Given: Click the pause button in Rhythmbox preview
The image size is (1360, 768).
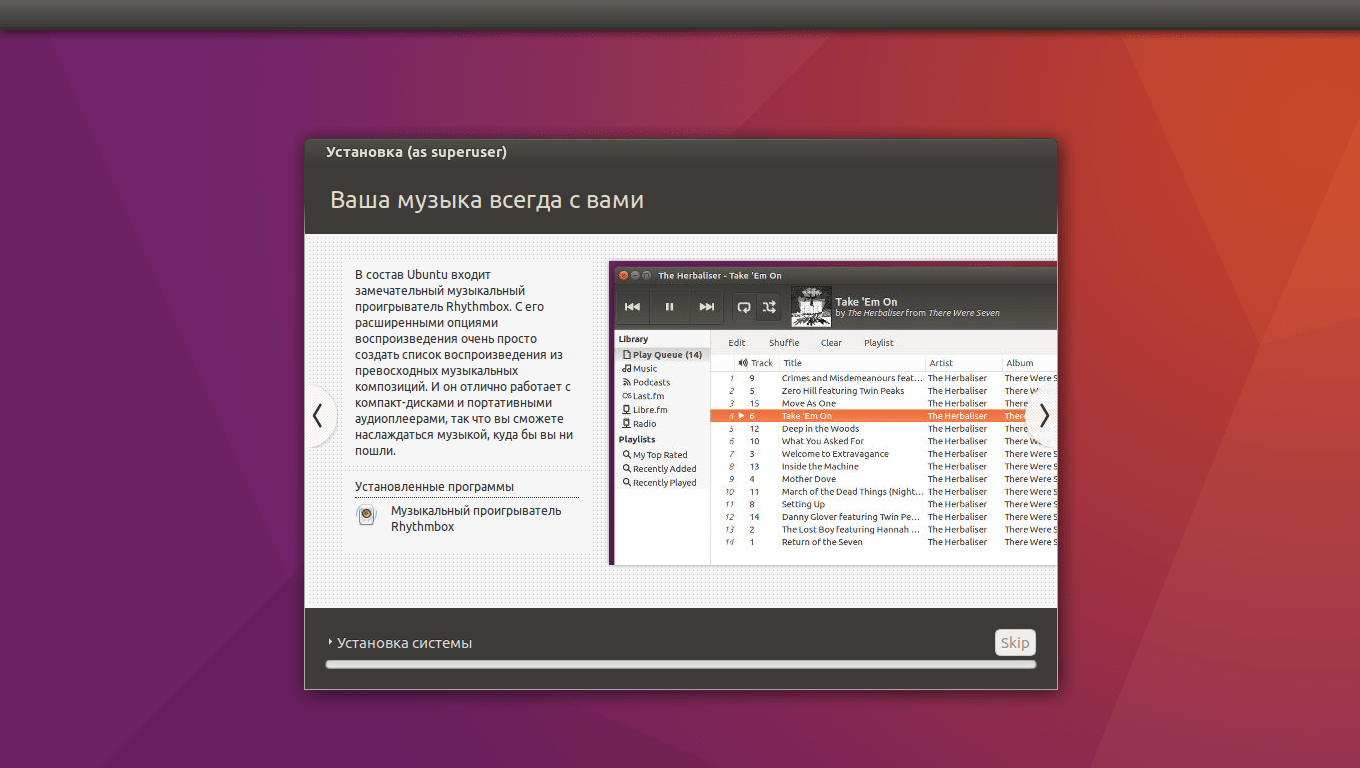Looking at the screenshot, I should [x=670, y=307].
